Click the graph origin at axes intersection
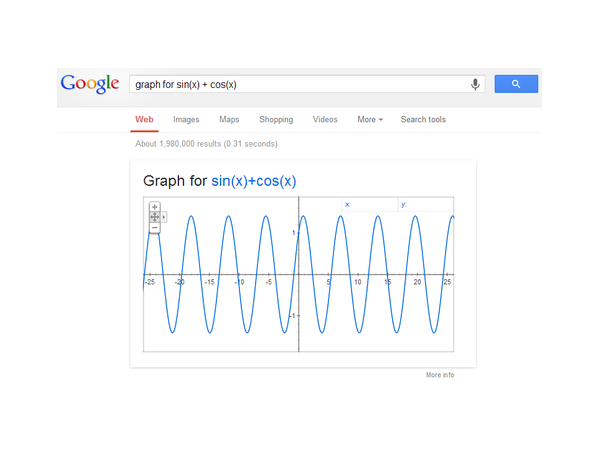Image resolution: width=600 pixels, height=450 pixels. 299,274
